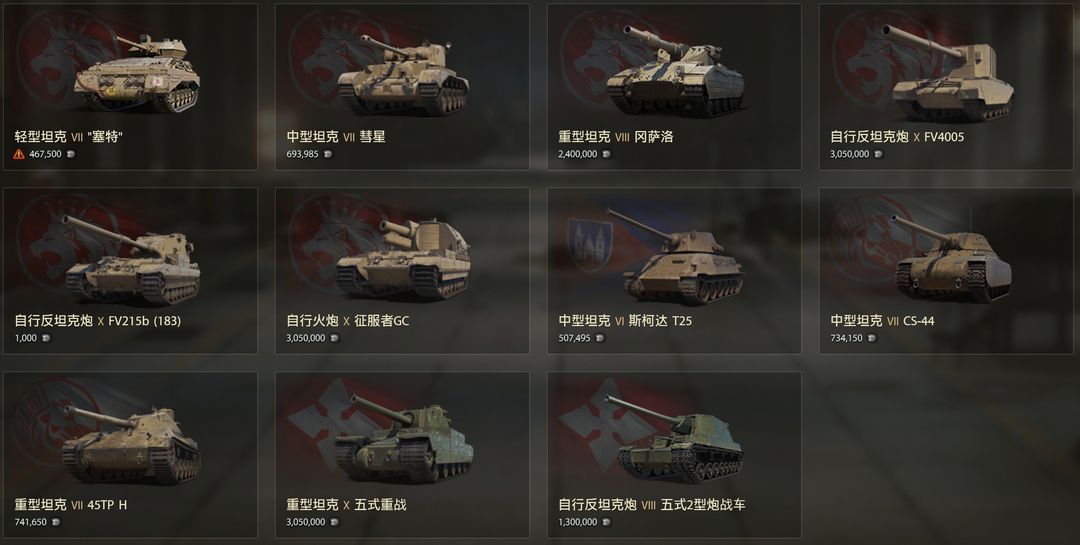This screenshot has width=1080, height=545.
Task: Select the 五式2型炮战车 tank destroyer image
Action: 678,438
